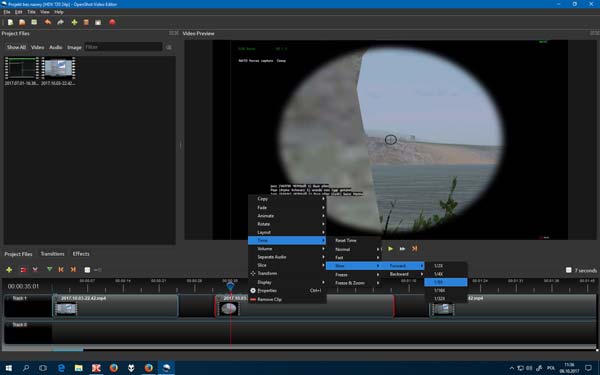Add a marker with the green triangle icon
Image resolution: width=600 pixels, height=375 pixels.
click(x=49, y=270)
